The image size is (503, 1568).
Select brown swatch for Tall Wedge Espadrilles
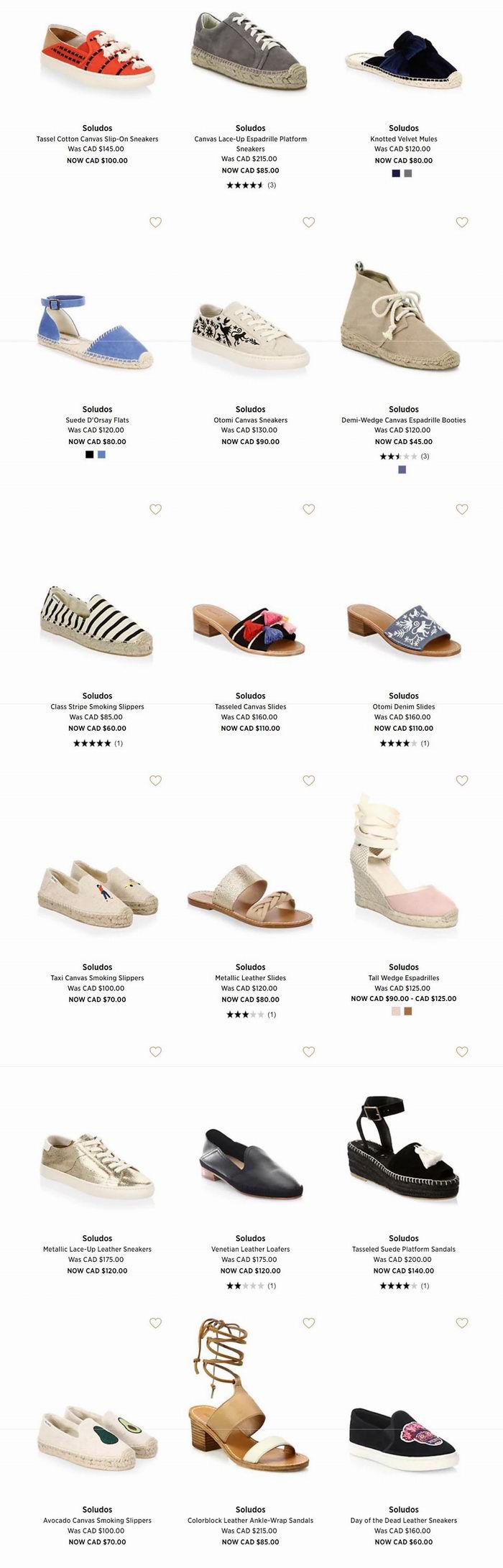coord(408,1011)
